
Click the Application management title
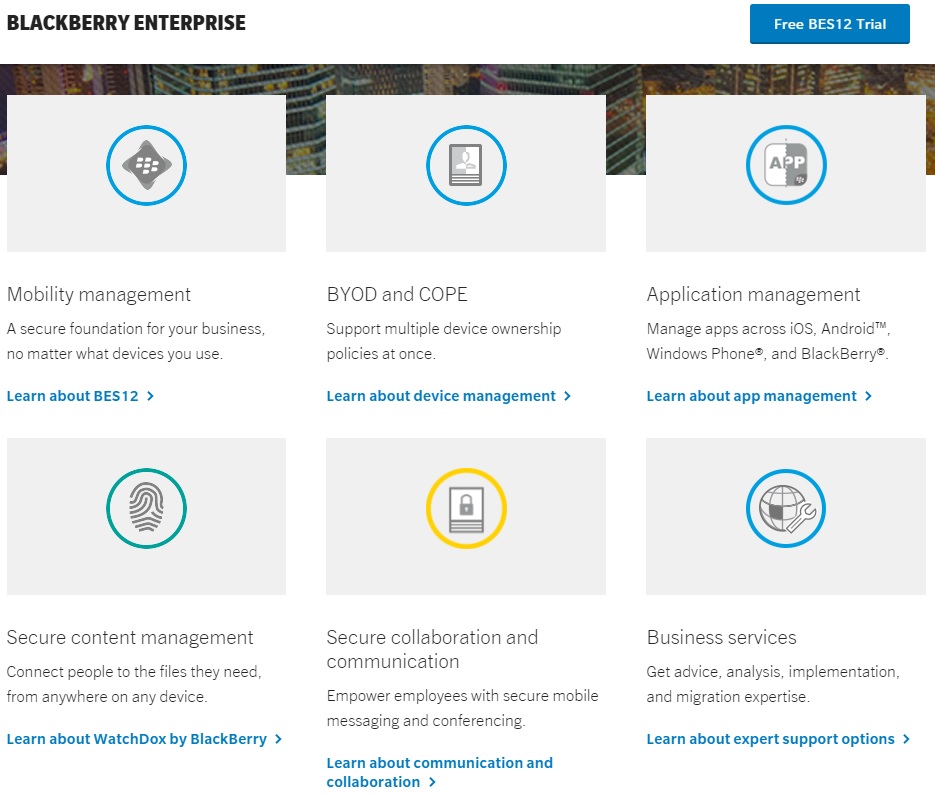753,295
